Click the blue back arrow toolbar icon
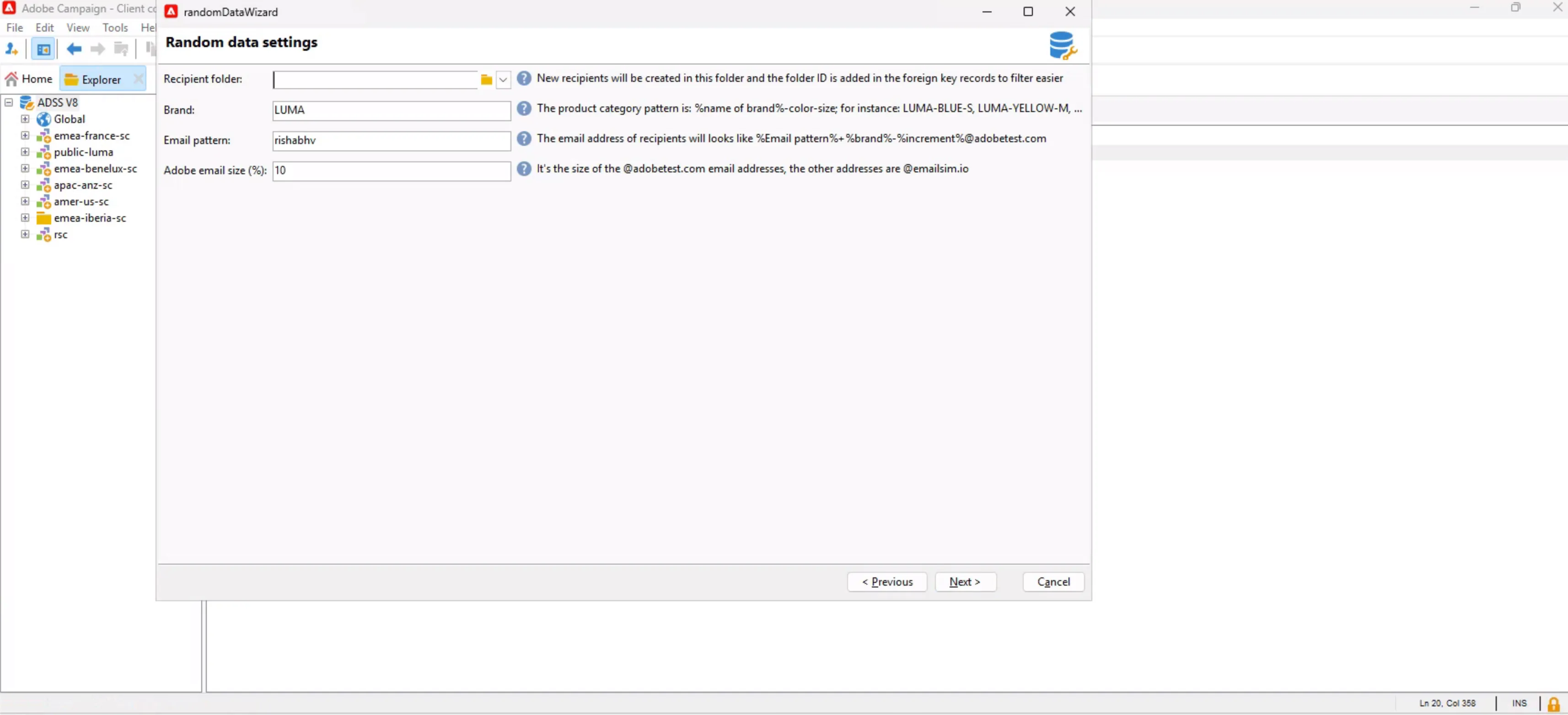The width and height of the screenshot is (1568, 715). point(74,48)
